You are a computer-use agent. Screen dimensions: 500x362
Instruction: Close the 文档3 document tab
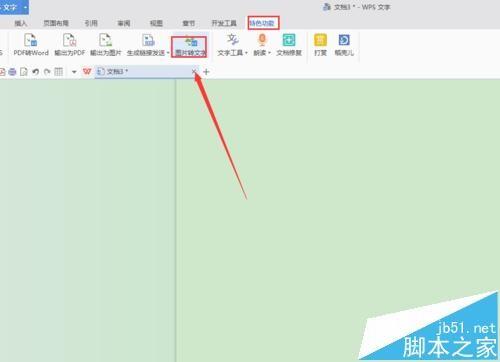(194, 71)
